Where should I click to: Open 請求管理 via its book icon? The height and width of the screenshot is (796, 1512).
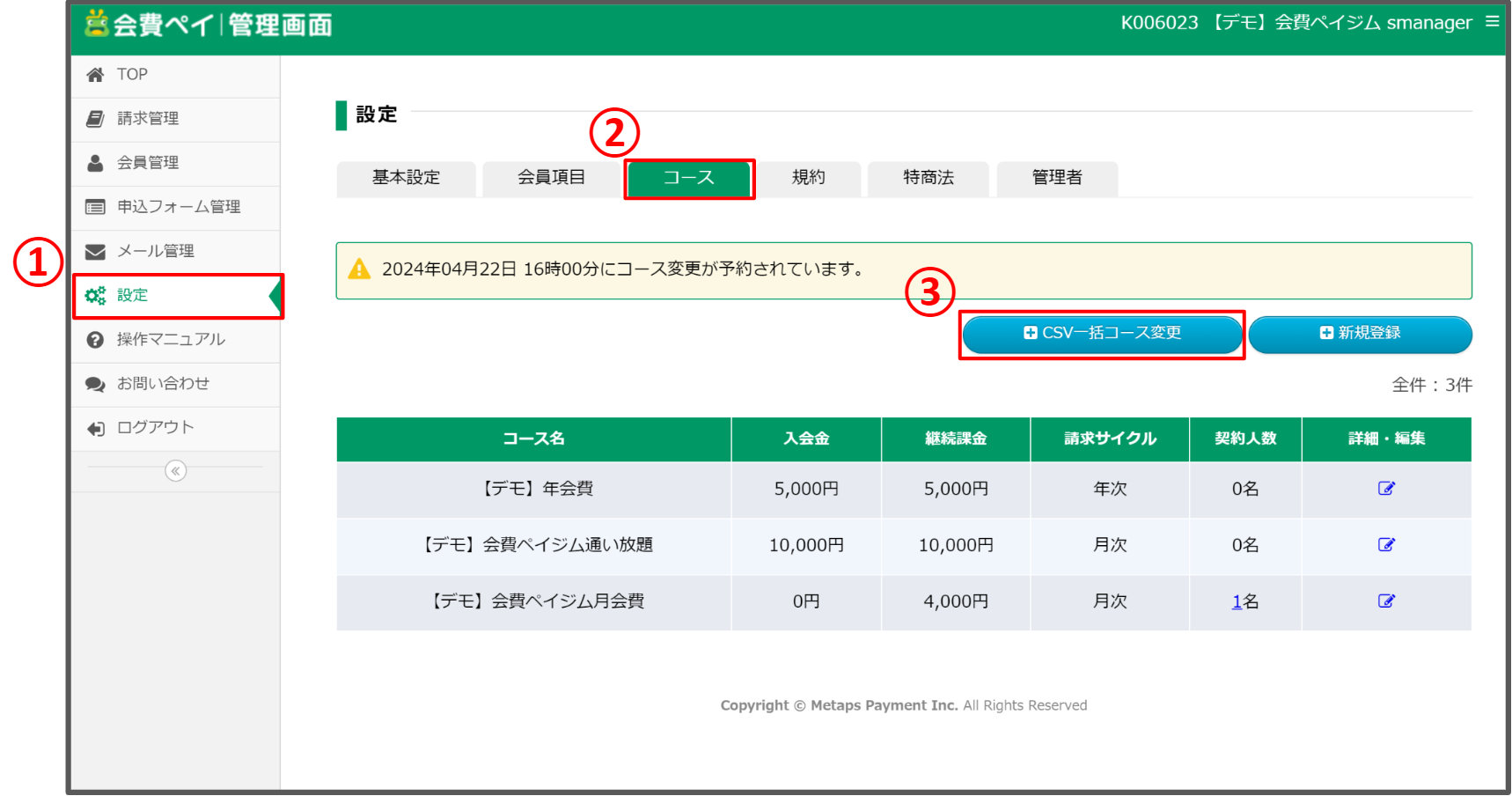pos(95,119)
